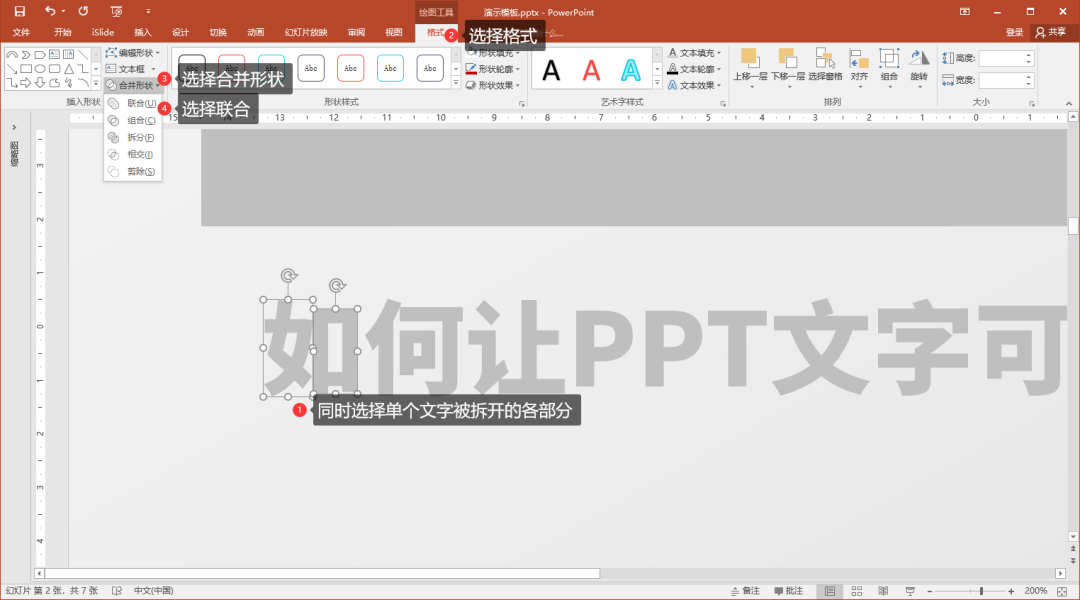Open the 形状效果 dropdown

[x=492, y=85]
